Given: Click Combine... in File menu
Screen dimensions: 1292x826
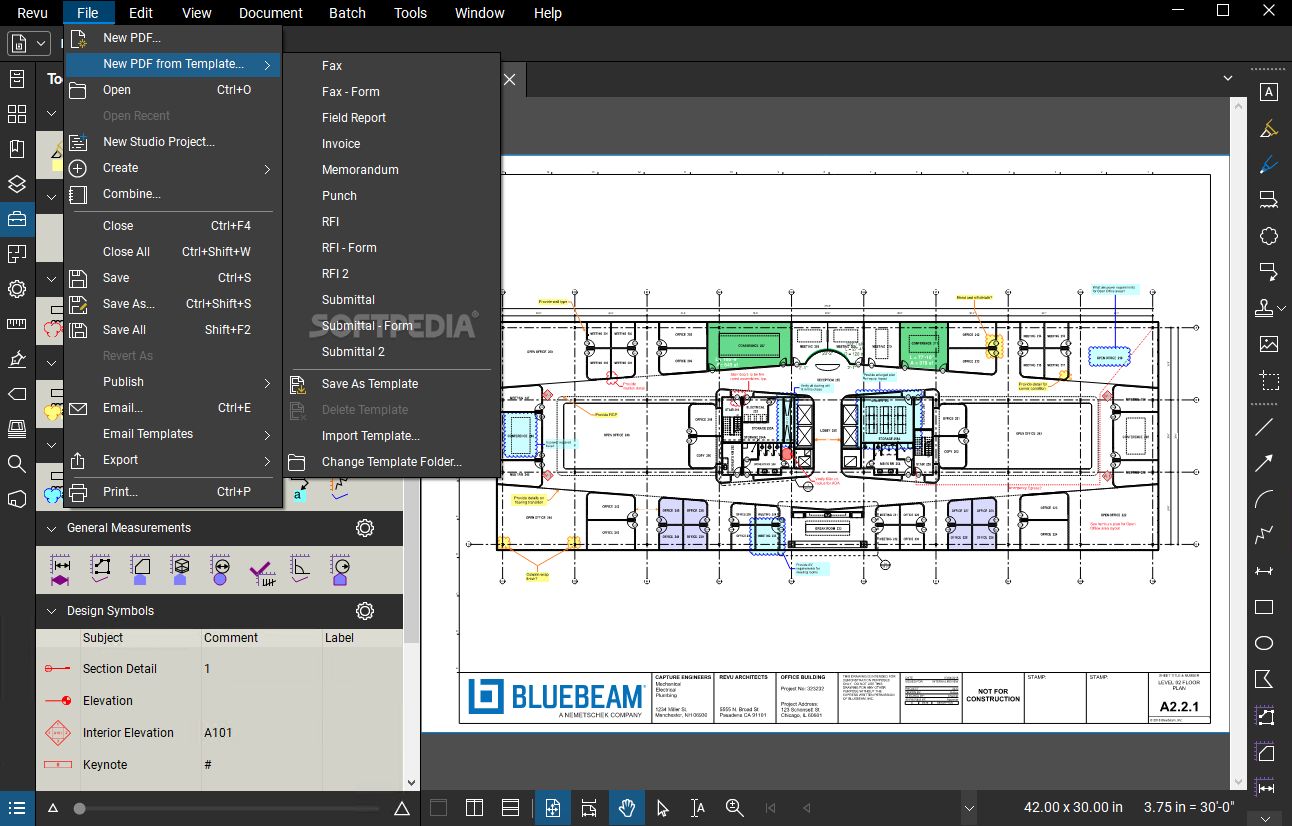Looking at the screenshot, I should (174, 194).
